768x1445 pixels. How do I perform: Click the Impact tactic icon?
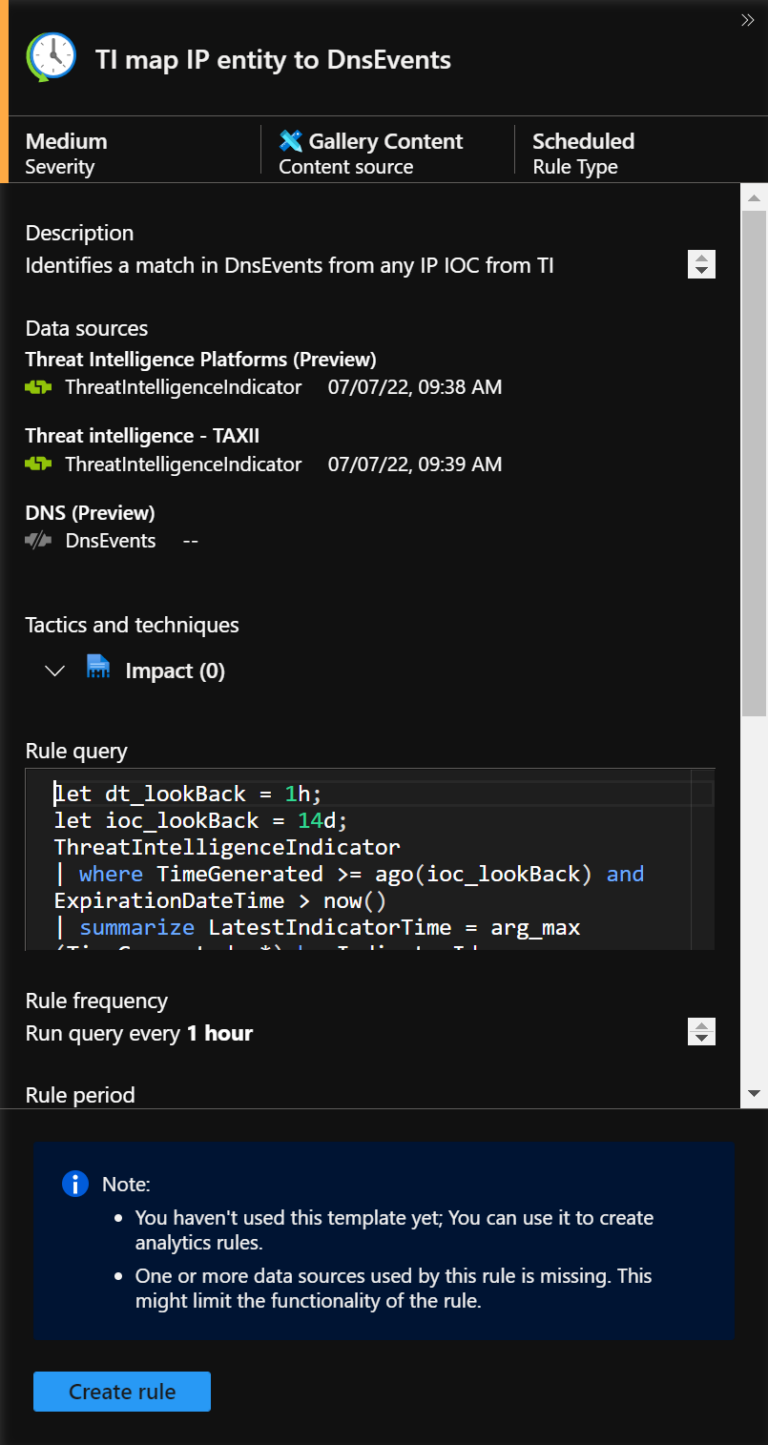click(x=98, y=670)
